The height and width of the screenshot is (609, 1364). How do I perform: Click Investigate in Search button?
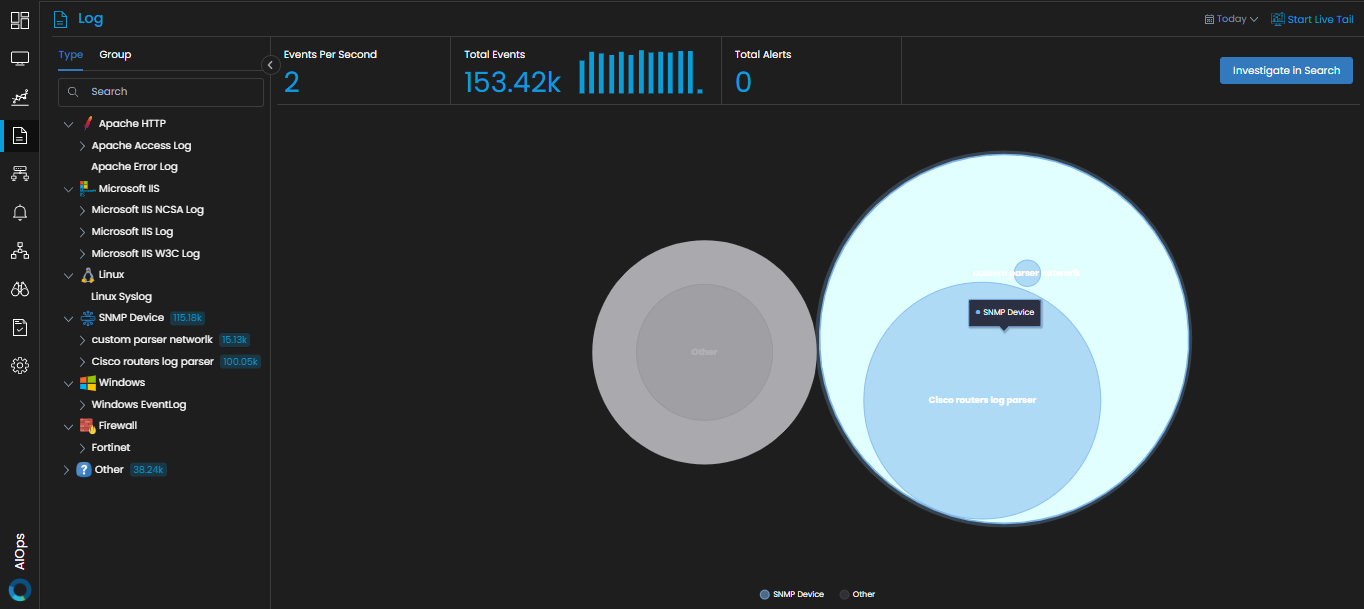1286,71
